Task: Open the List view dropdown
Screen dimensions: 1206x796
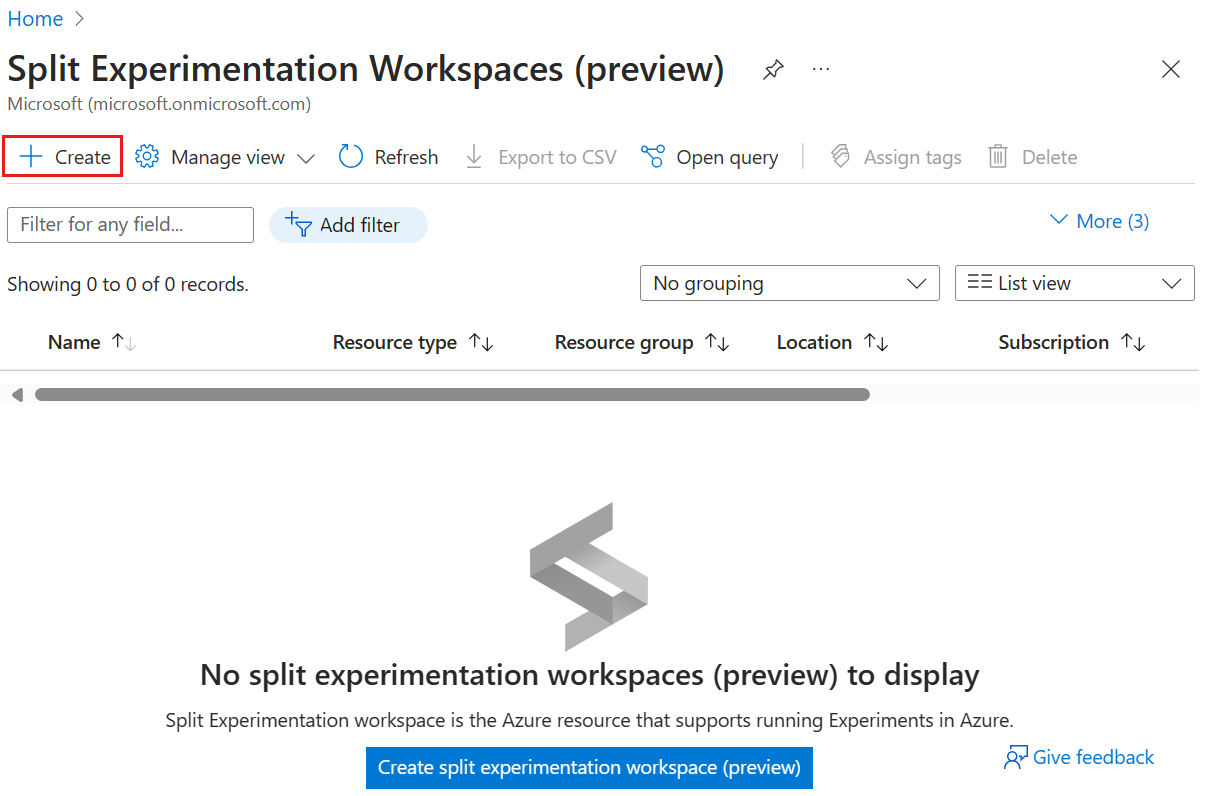Action: coord(1074,283)
